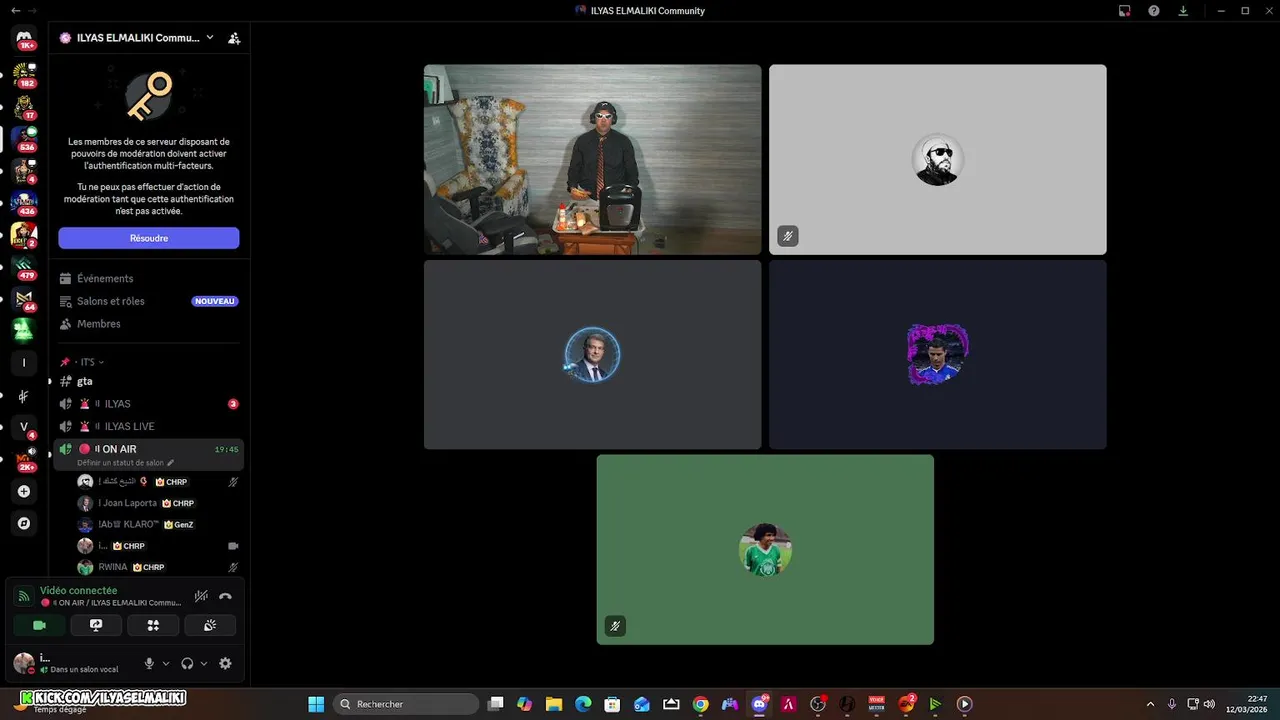The width and height of the screenshot is (1280, 720).
Task: Open File Explorer from taskbar
Action: [x=553, y=704]
